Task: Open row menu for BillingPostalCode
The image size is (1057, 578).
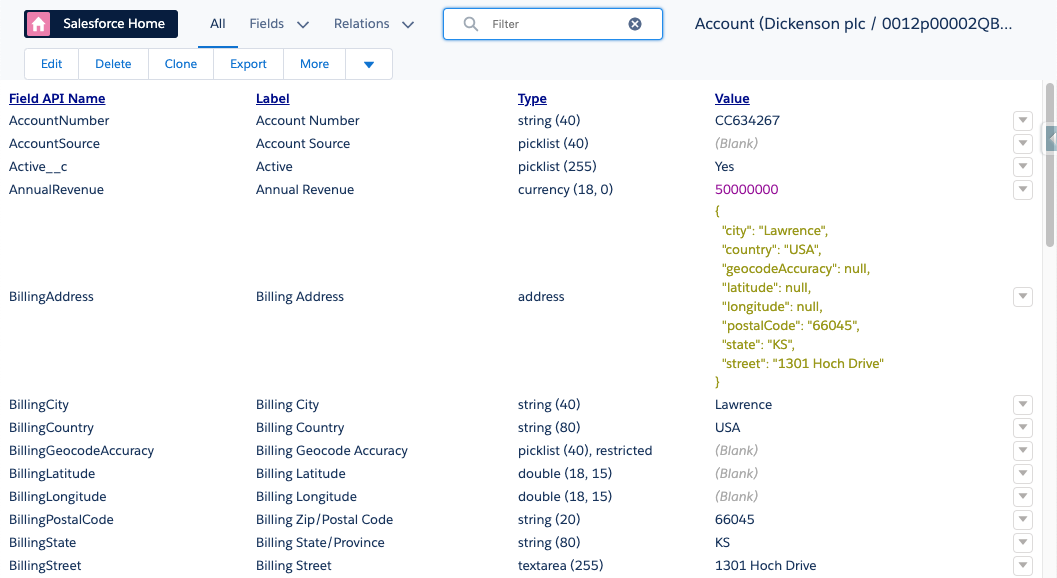Action: point(1023,519)
